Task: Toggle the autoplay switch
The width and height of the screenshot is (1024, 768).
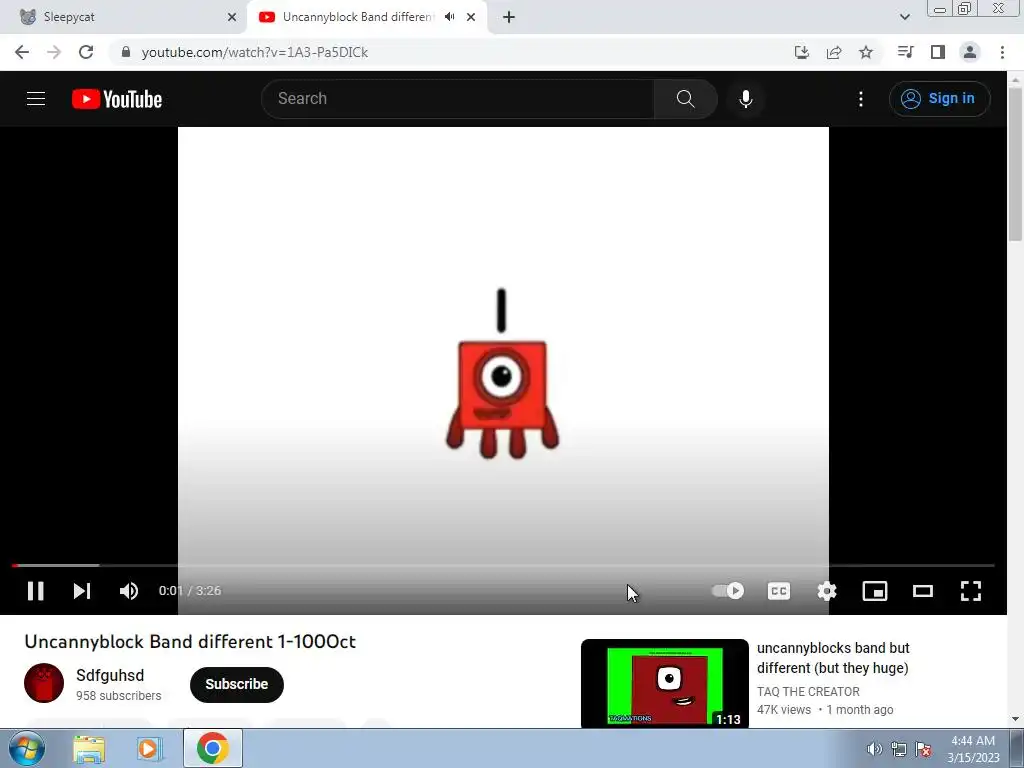Action: click(728, 591)
